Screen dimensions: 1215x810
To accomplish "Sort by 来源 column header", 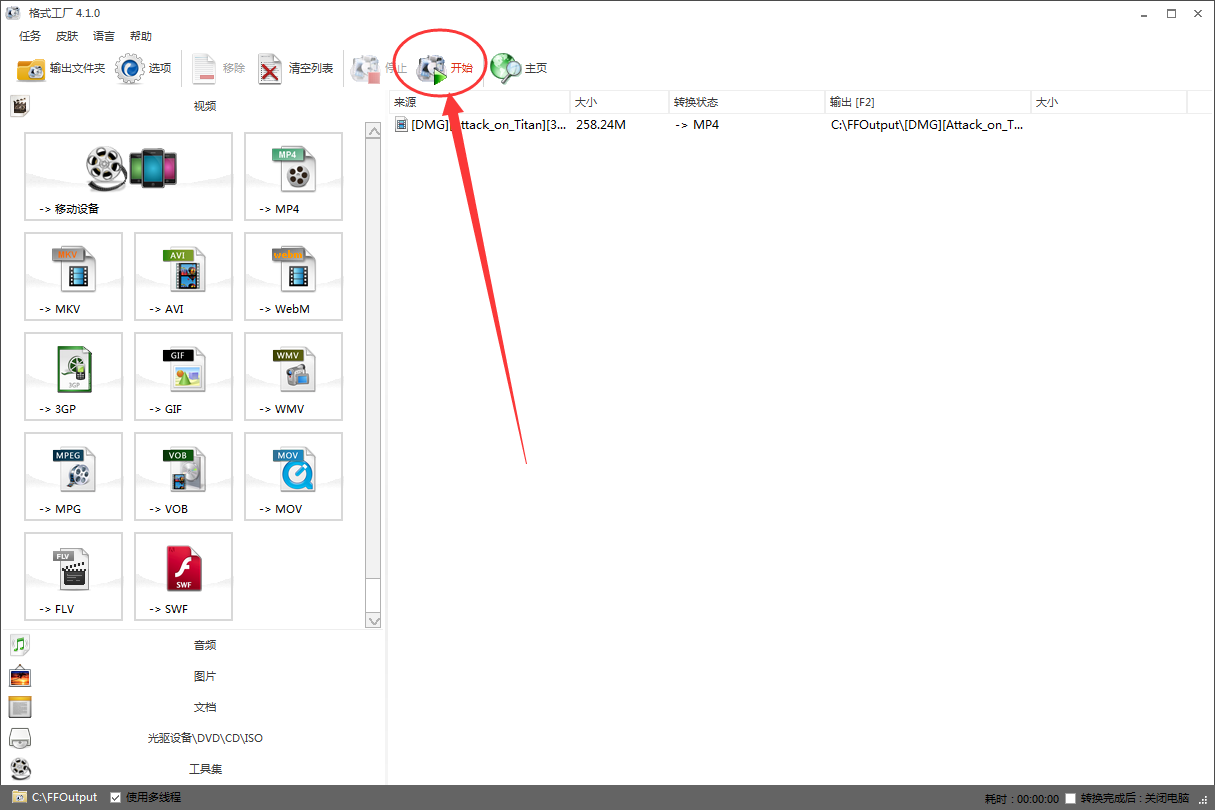I will point(479,102).
